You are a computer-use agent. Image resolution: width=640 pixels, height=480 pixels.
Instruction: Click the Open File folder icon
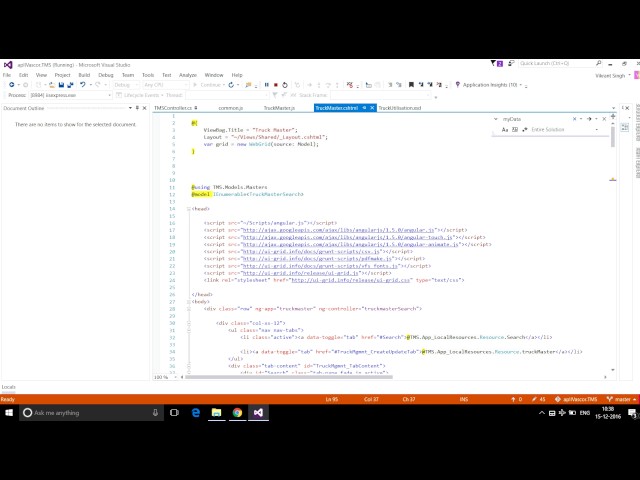(52, 85)
